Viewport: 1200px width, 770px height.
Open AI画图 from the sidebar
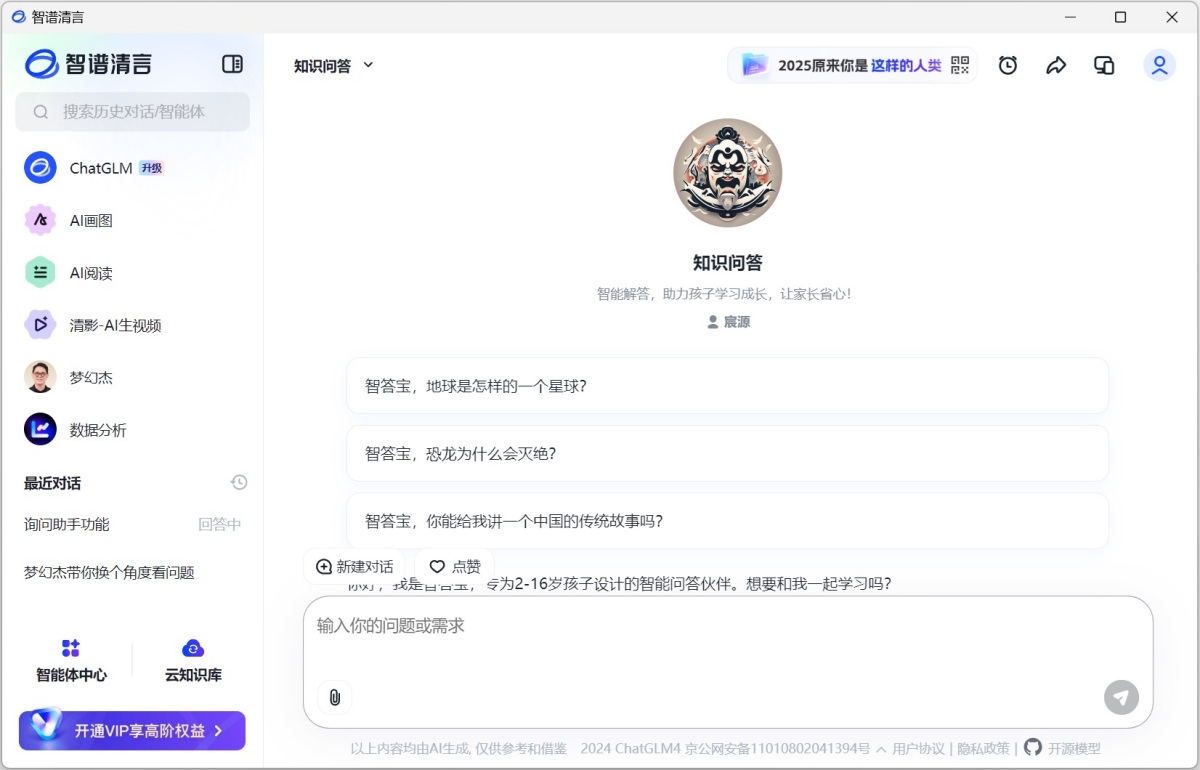point(90,221)
